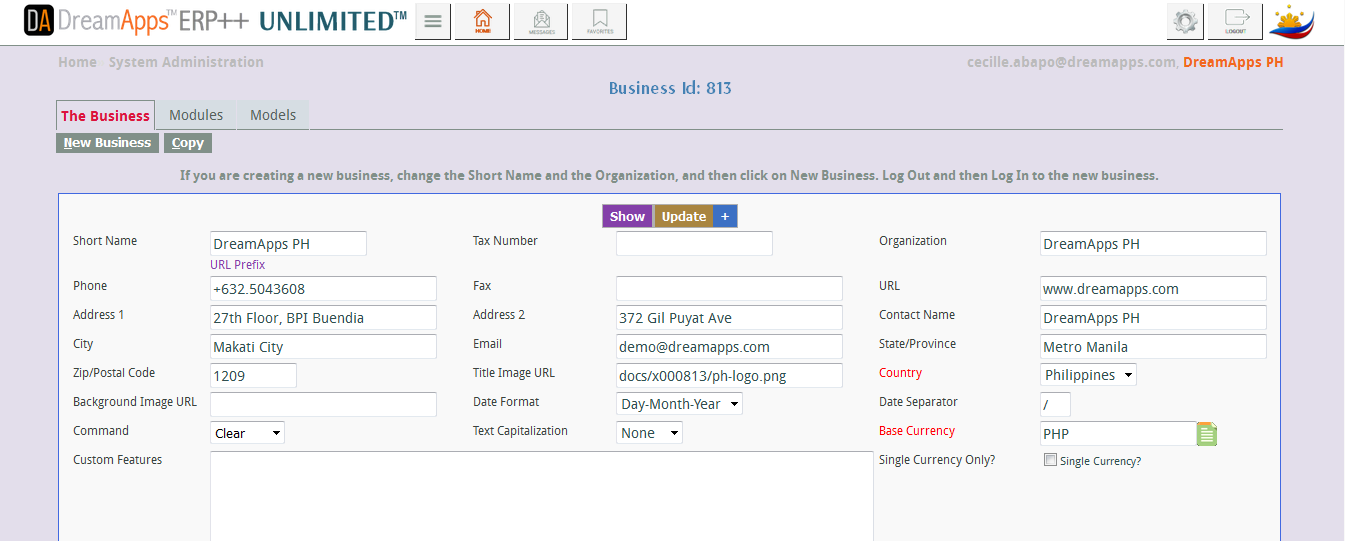Click the DreamApps PH business link
The image size is (1345, 541).
pos(1233,62)
